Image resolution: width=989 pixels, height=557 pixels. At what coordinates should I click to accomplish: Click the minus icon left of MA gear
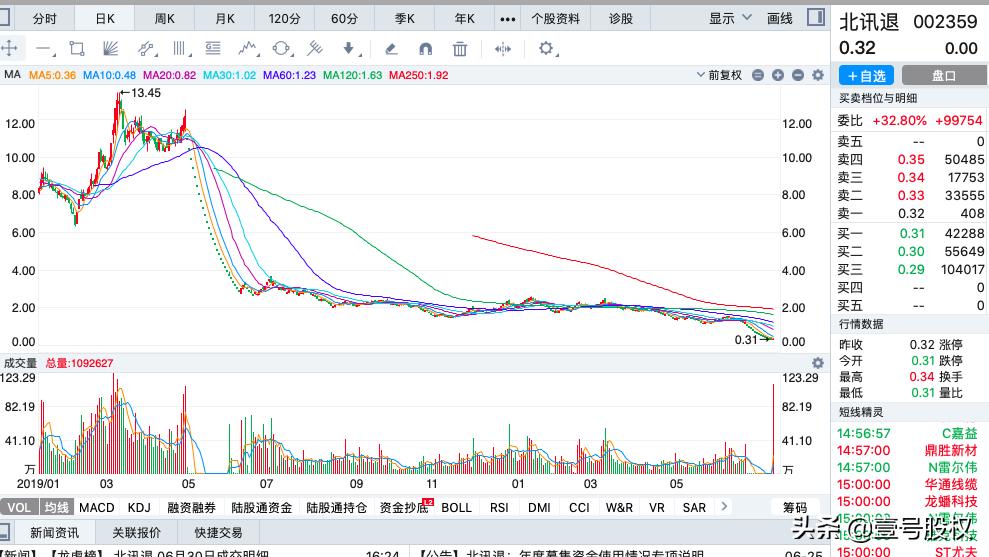[x=798, y=75]
